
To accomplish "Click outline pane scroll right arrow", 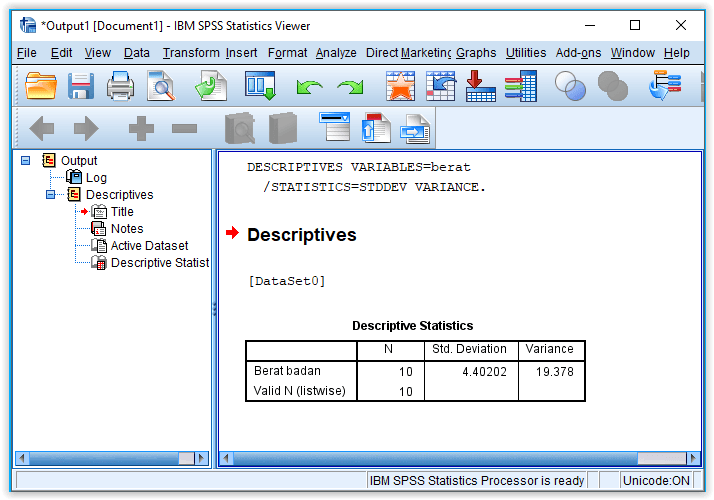I will click(x=201, y=458).
